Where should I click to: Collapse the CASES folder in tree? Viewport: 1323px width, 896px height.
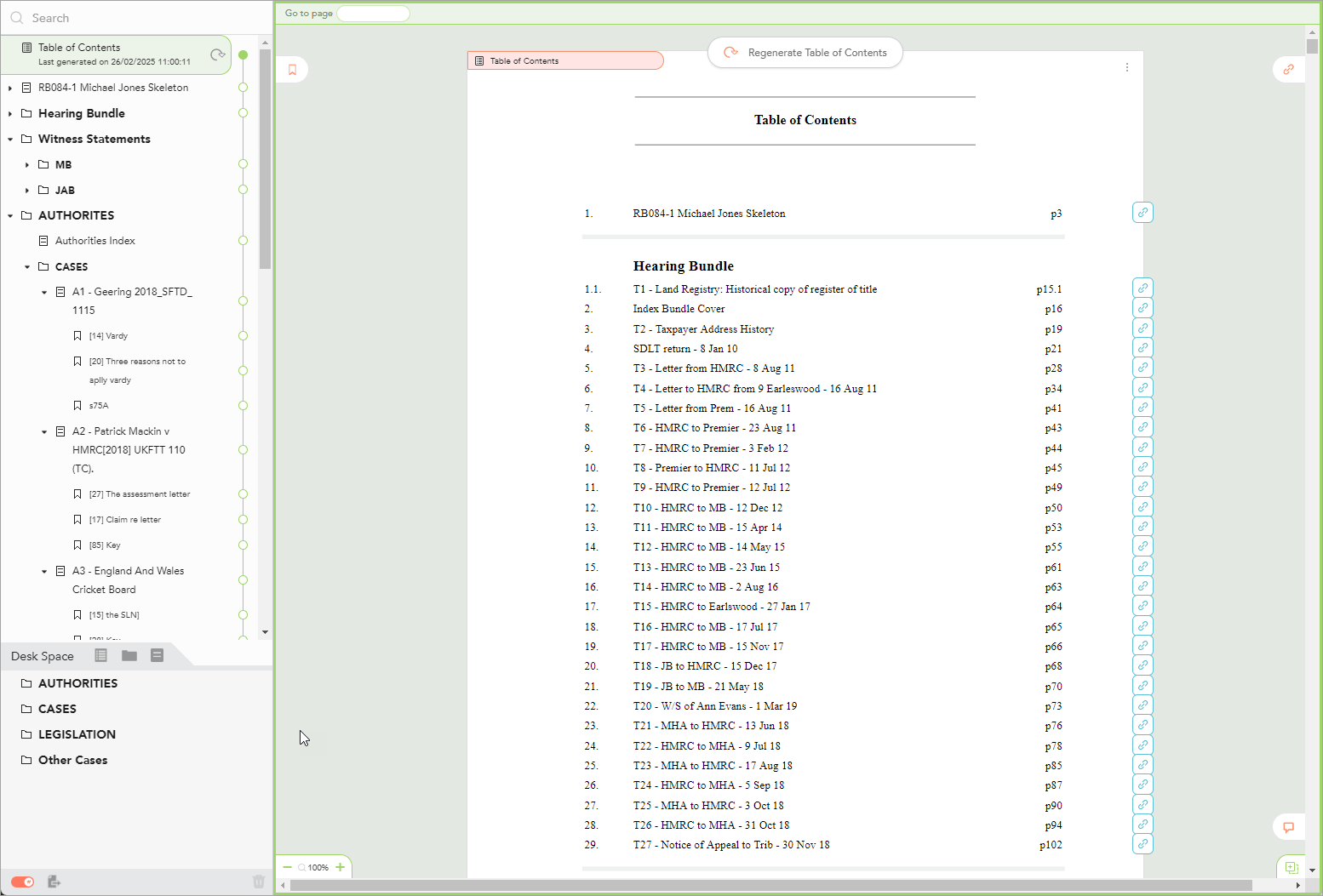pos(27,266)
